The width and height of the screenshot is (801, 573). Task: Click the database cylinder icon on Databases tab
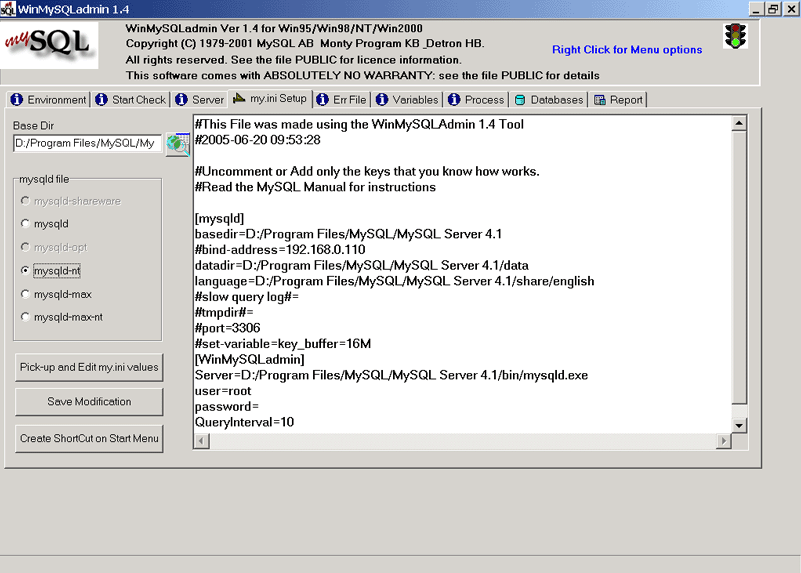point(520,100)
